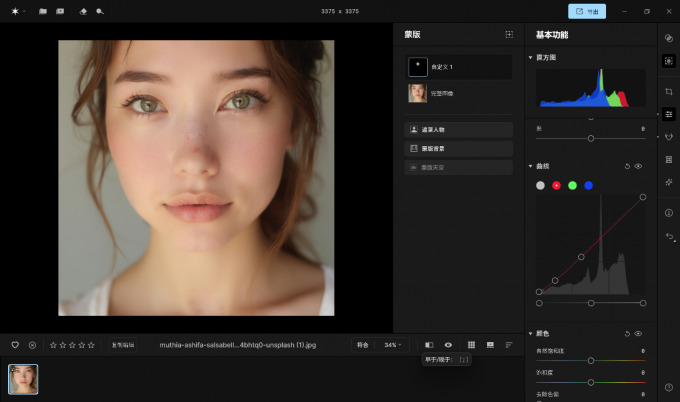Switch to grid view icon
680x402 pixels.
click(471, 345)
